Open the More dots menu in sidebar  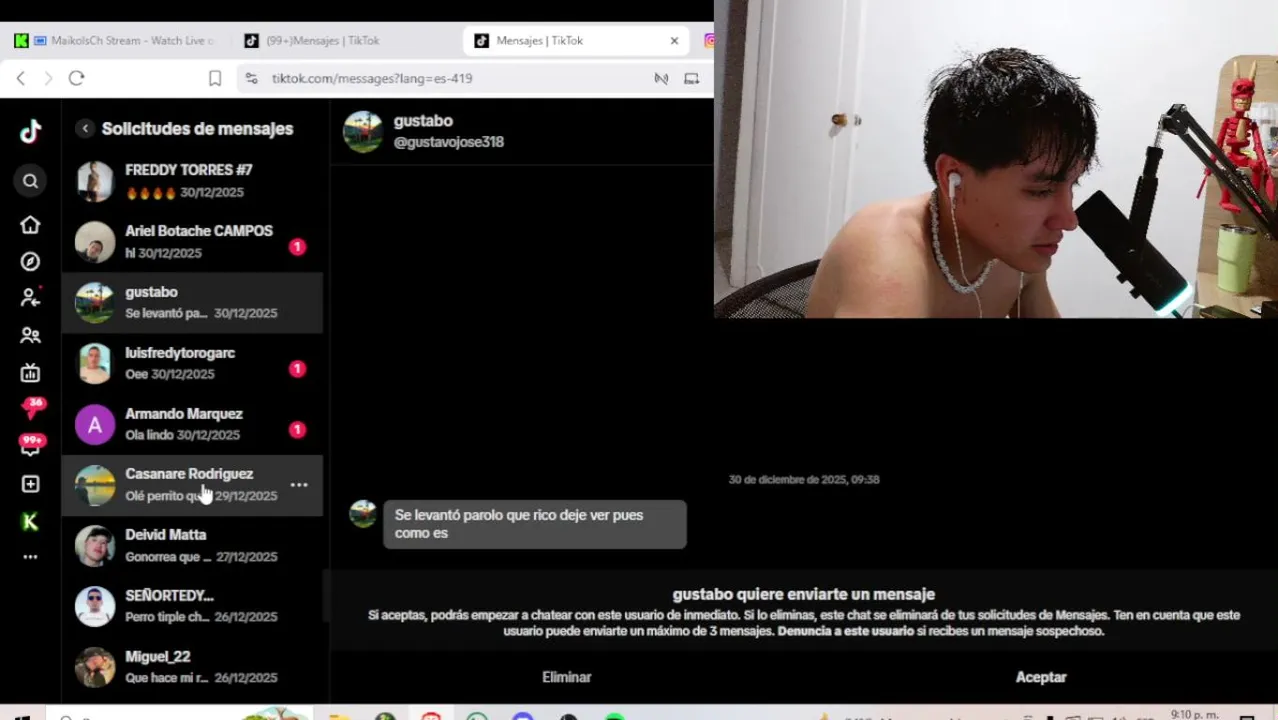click(30, 557)
